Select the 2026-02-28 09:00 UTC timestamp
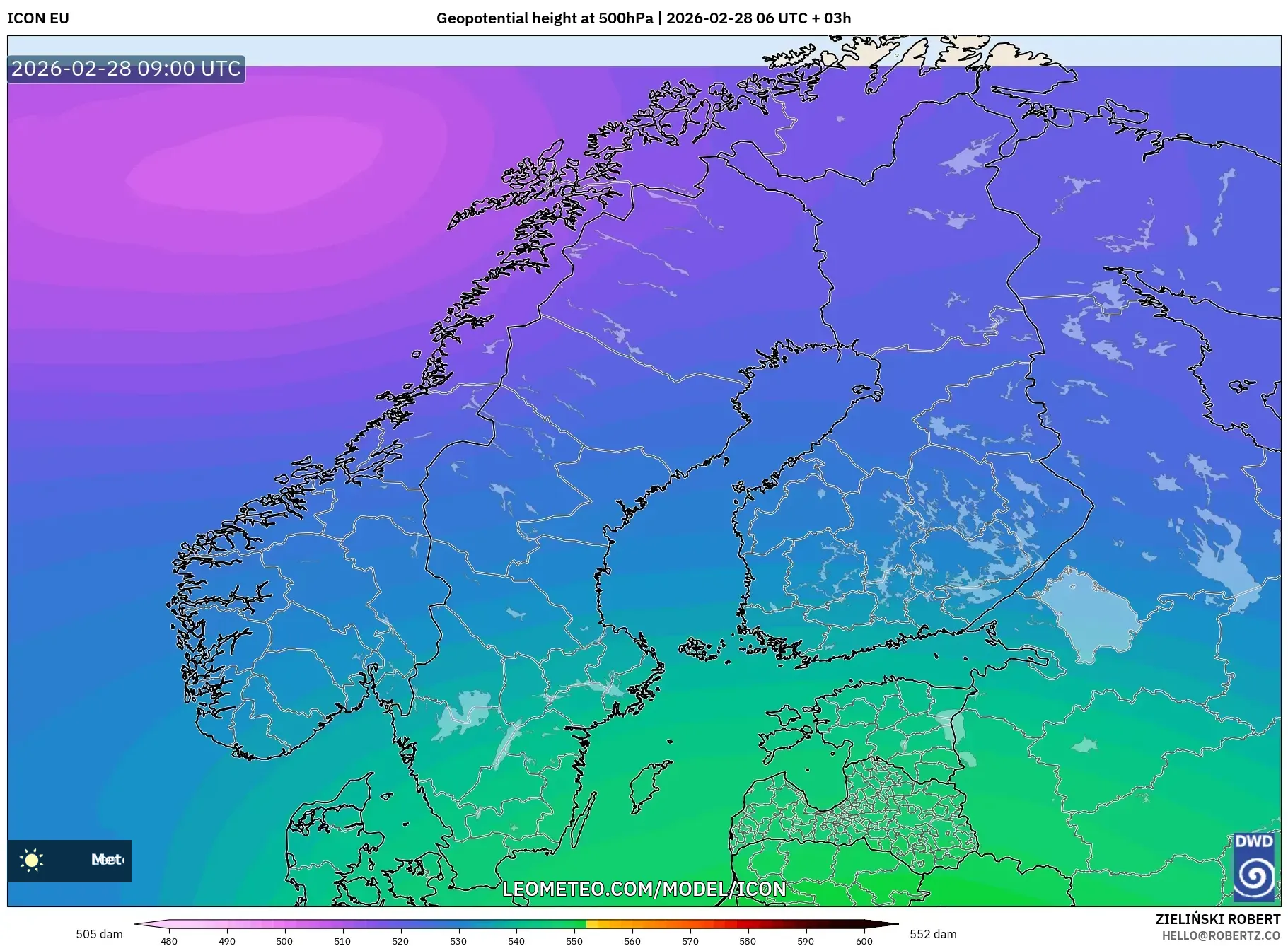Viewport: 1288px width, 946px height. pyautogui.click(x=124, y=69)
